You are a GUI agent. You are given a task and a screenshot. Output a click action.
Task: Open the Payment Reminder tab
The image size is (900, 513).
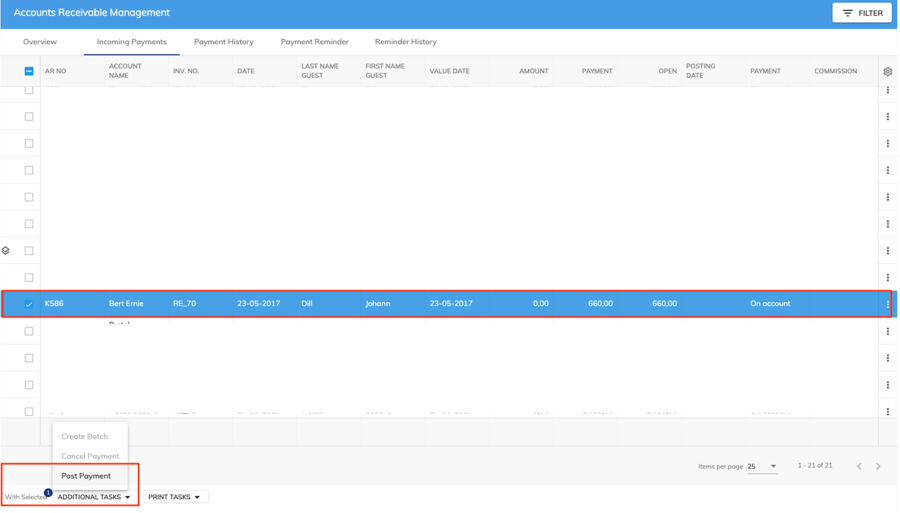click(314, 42)
